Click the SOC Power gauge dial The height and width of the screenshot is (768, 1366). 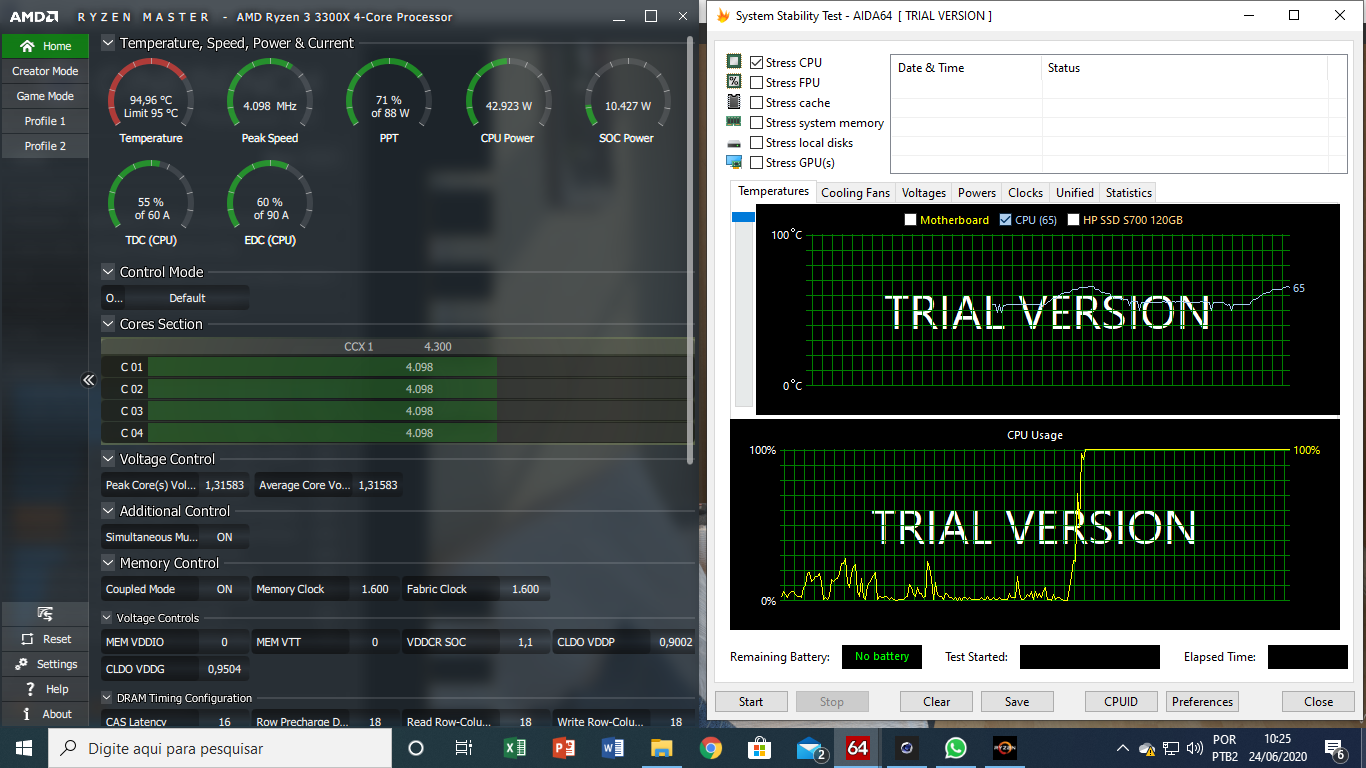(x=627, y=96)
